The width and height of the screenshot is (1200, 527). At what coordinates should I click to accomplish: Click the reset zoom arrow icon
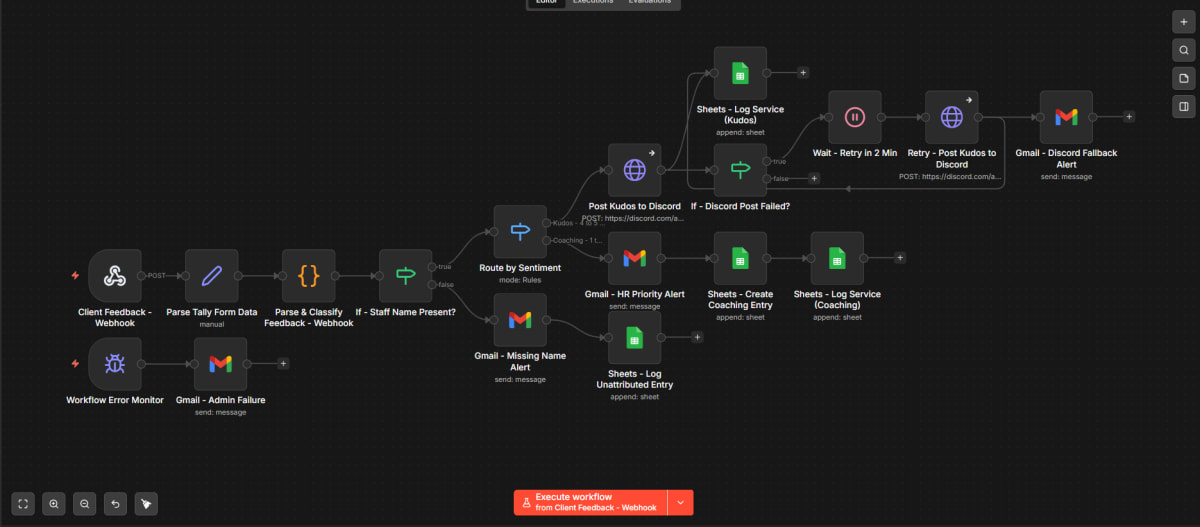(116, 503)
